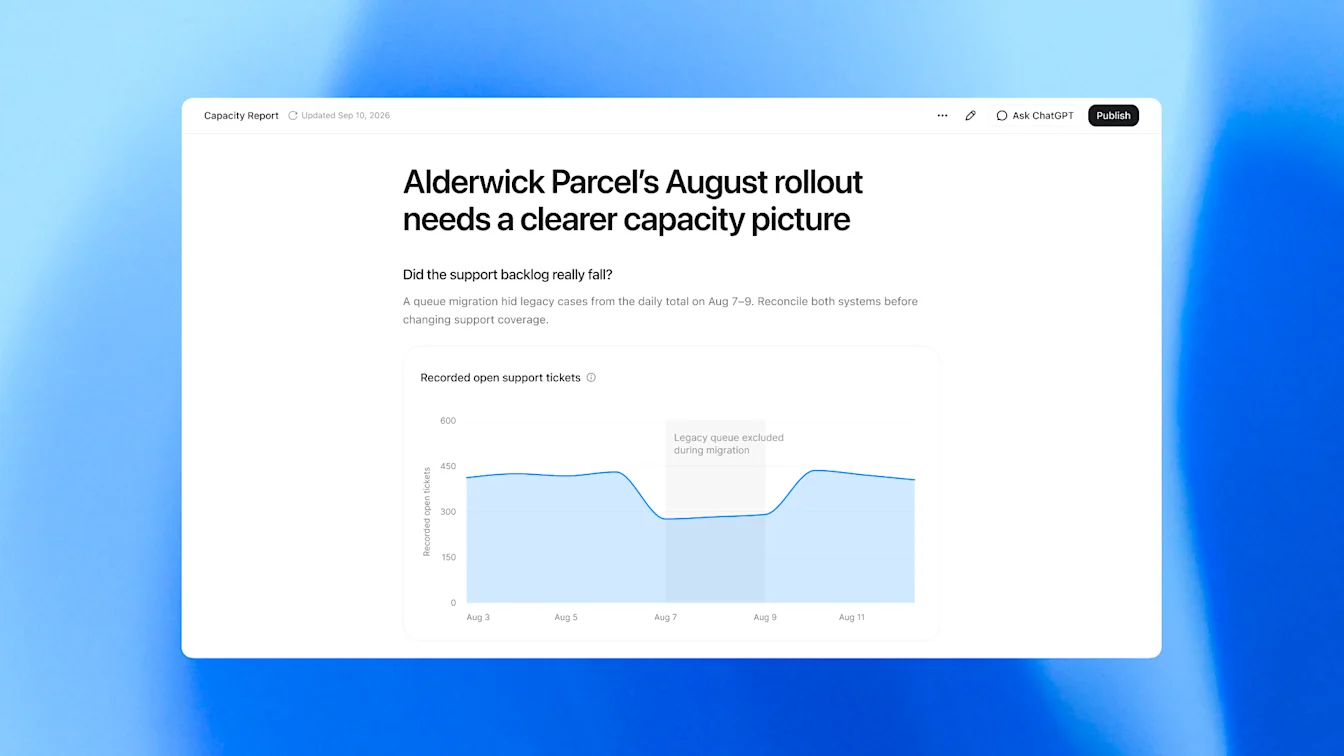Click the 600 y-axis label
1344x756 pixels.
[447, 421]
